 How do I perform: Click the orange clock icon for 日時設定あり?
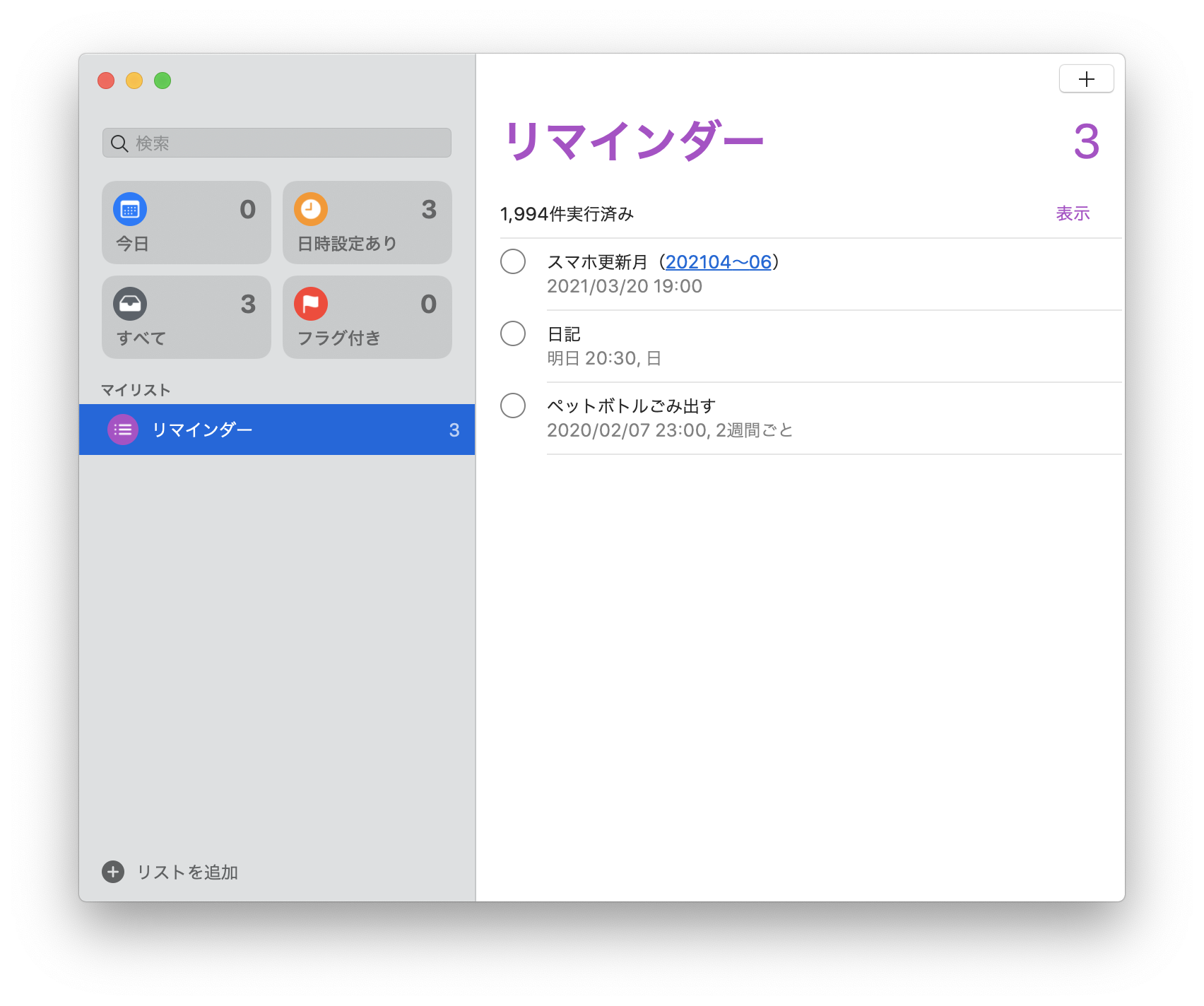[311, 209]
